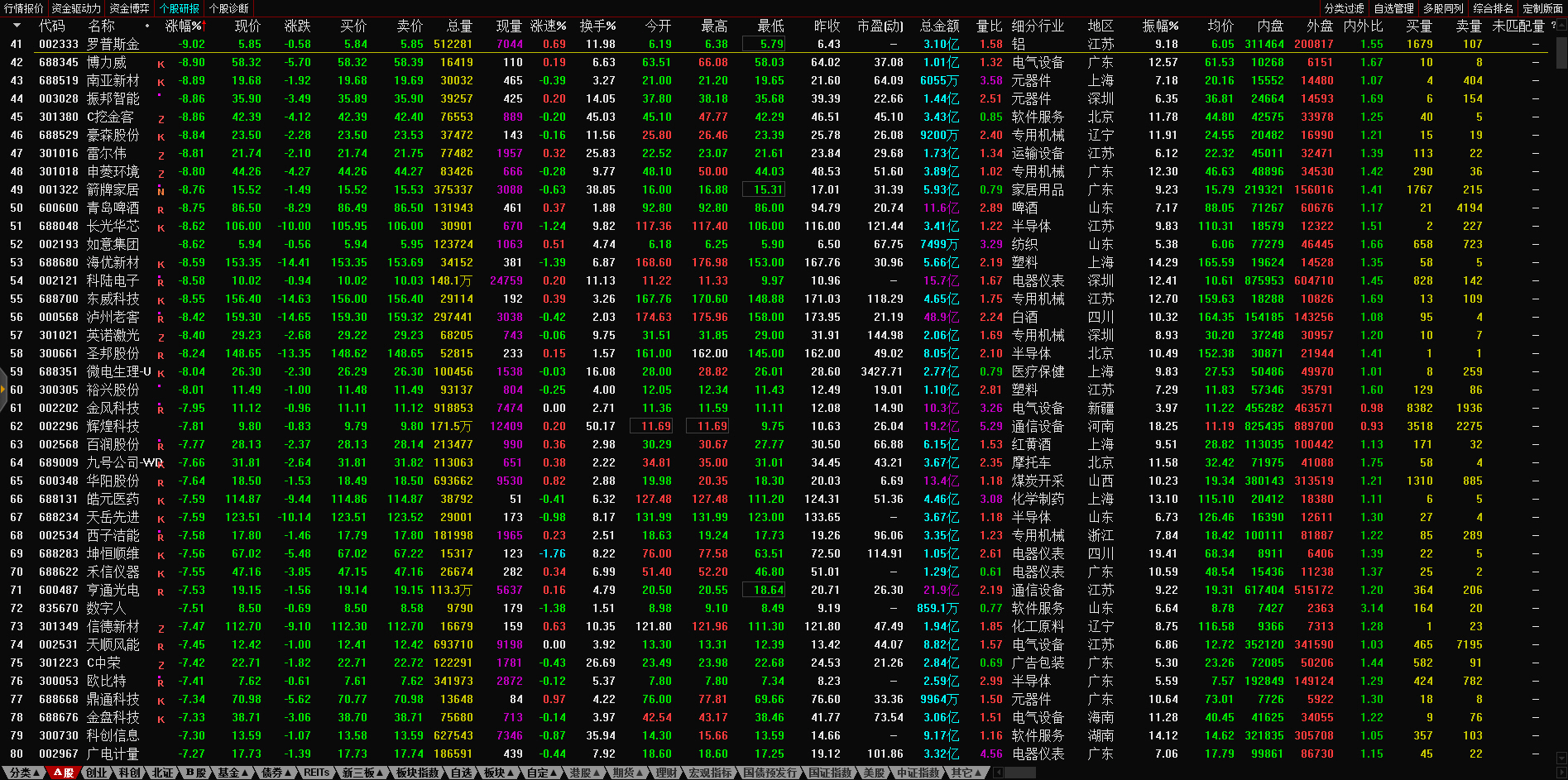Sort by the 涨幅% column header
The height and width of the screenshot is (780, 1568).
coord(184,26)
